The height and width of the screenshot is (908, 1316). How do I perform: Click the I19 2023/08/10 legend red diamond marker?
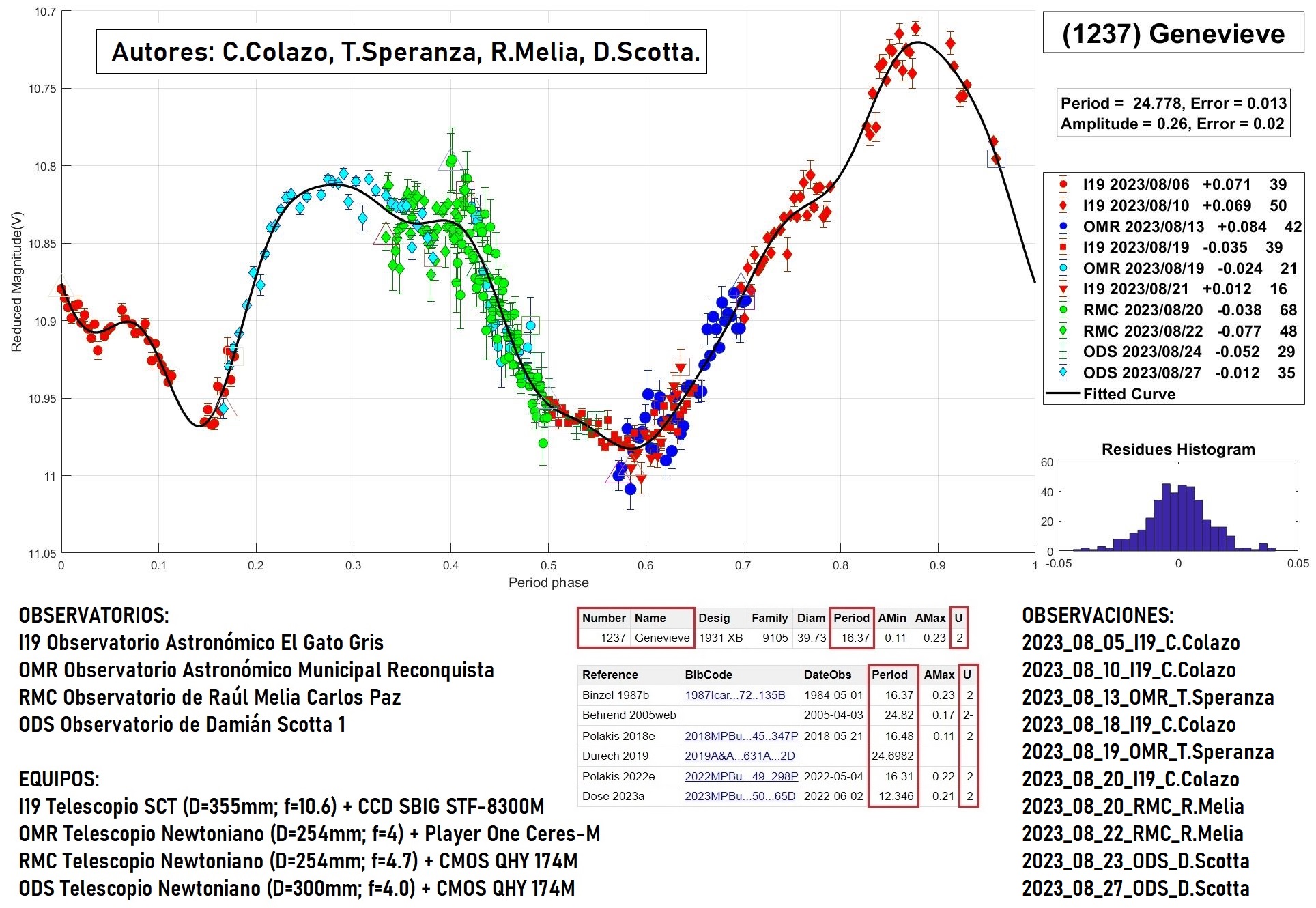pyautogui.click(x=1063, y=205)
